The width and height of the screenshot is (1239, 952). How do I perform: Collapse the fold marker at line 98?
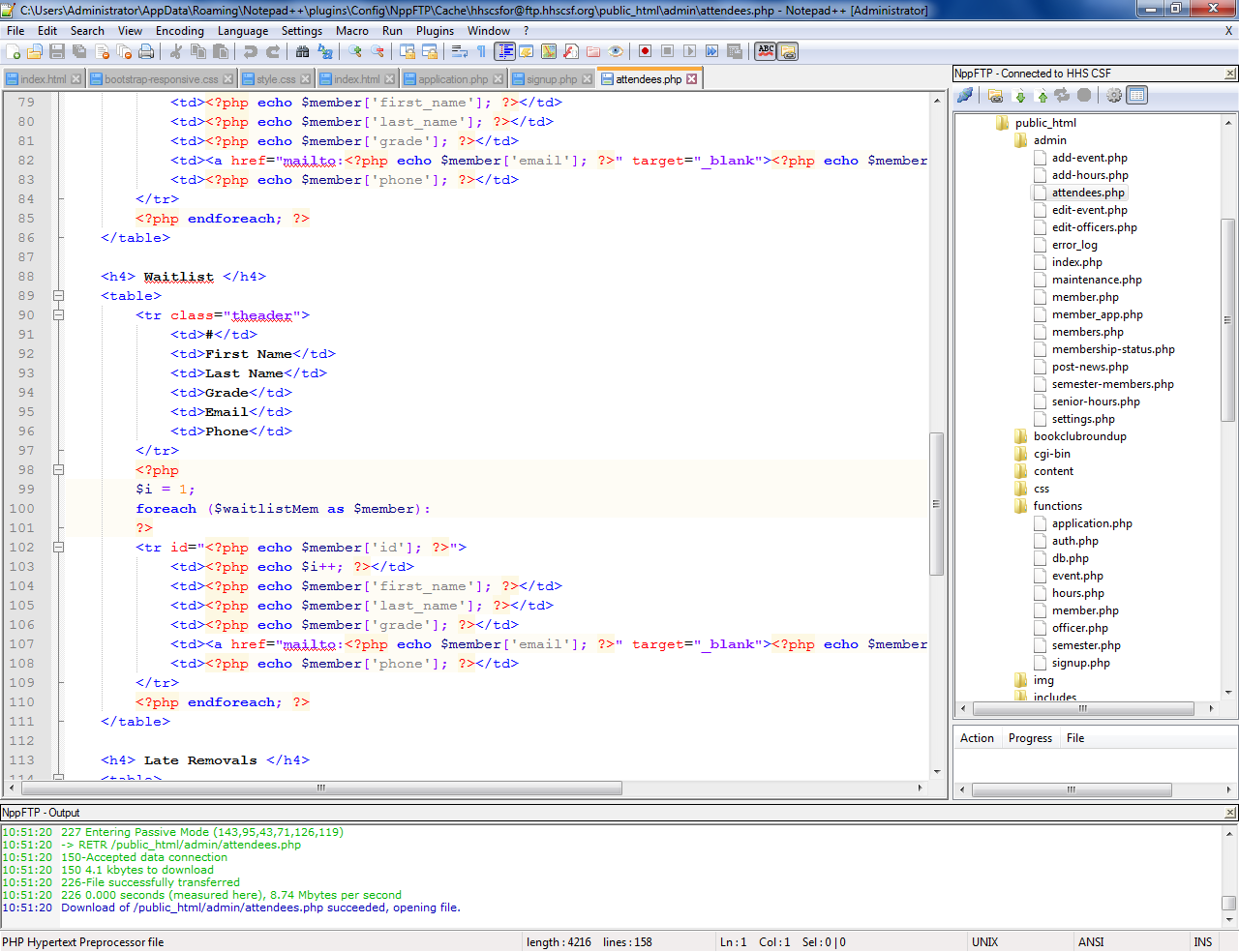[x=58, y=470]
